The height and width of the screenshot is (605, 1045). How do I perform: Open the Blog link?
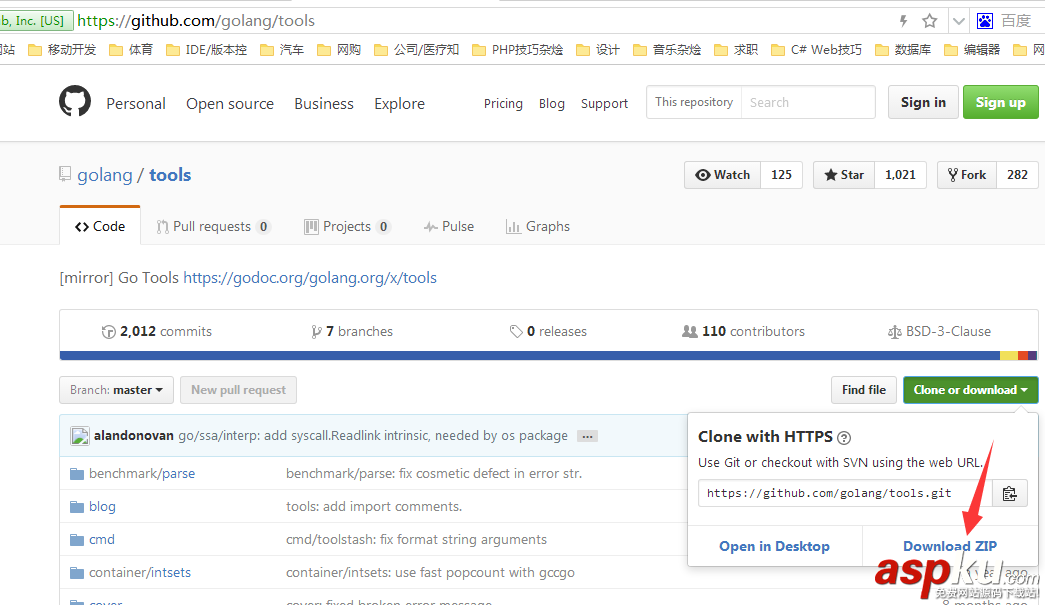click(x=552, y=103)
